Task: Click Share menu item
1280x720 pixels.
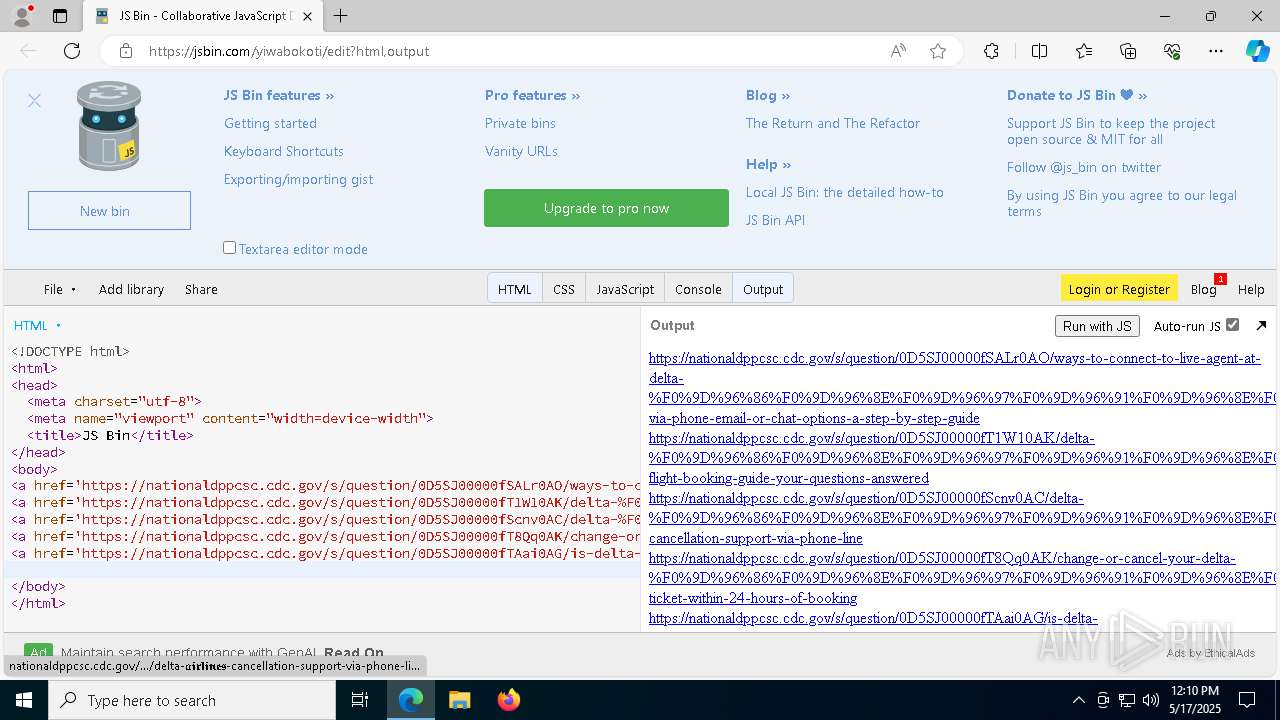Action: (x=201, y=289)
